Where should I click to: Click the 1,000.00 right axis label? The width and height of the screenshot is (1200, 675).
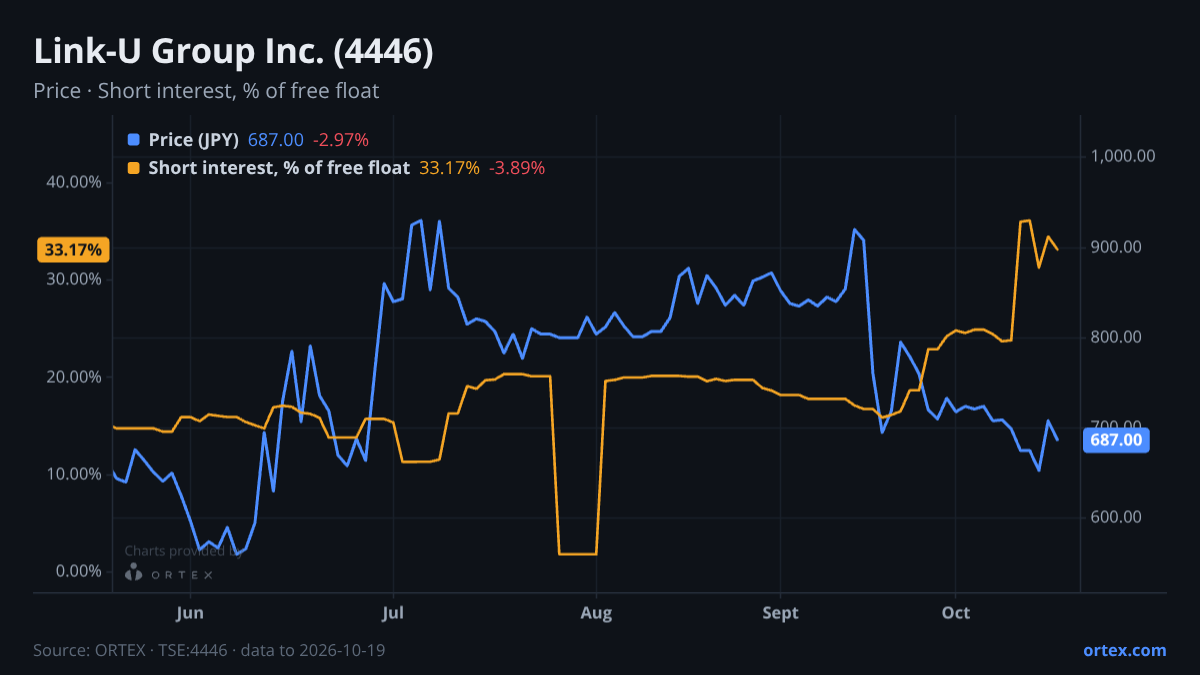tap(1124, 156)
